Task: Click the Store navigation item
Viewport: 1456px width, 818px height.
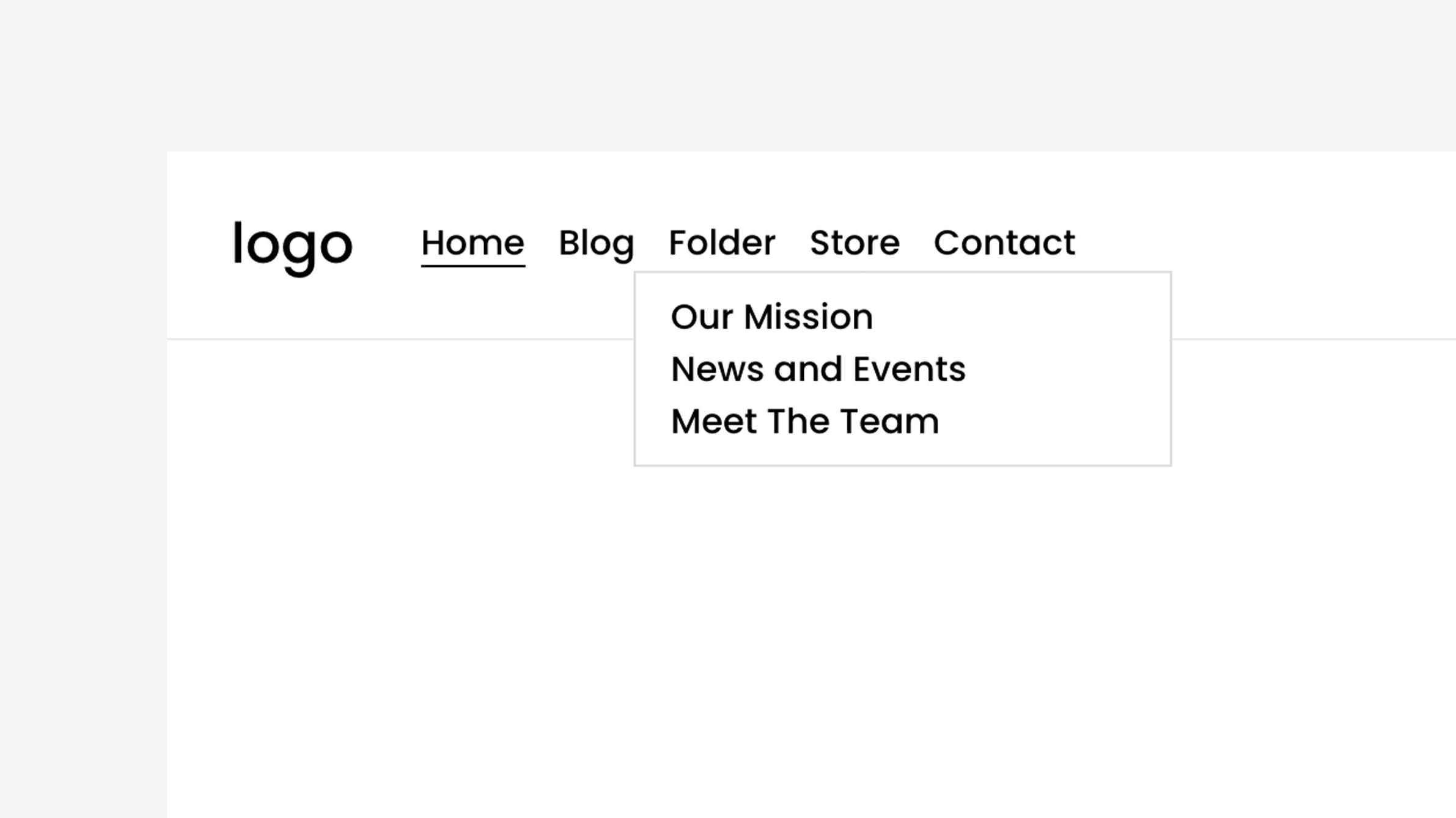Action: [855, 243]
